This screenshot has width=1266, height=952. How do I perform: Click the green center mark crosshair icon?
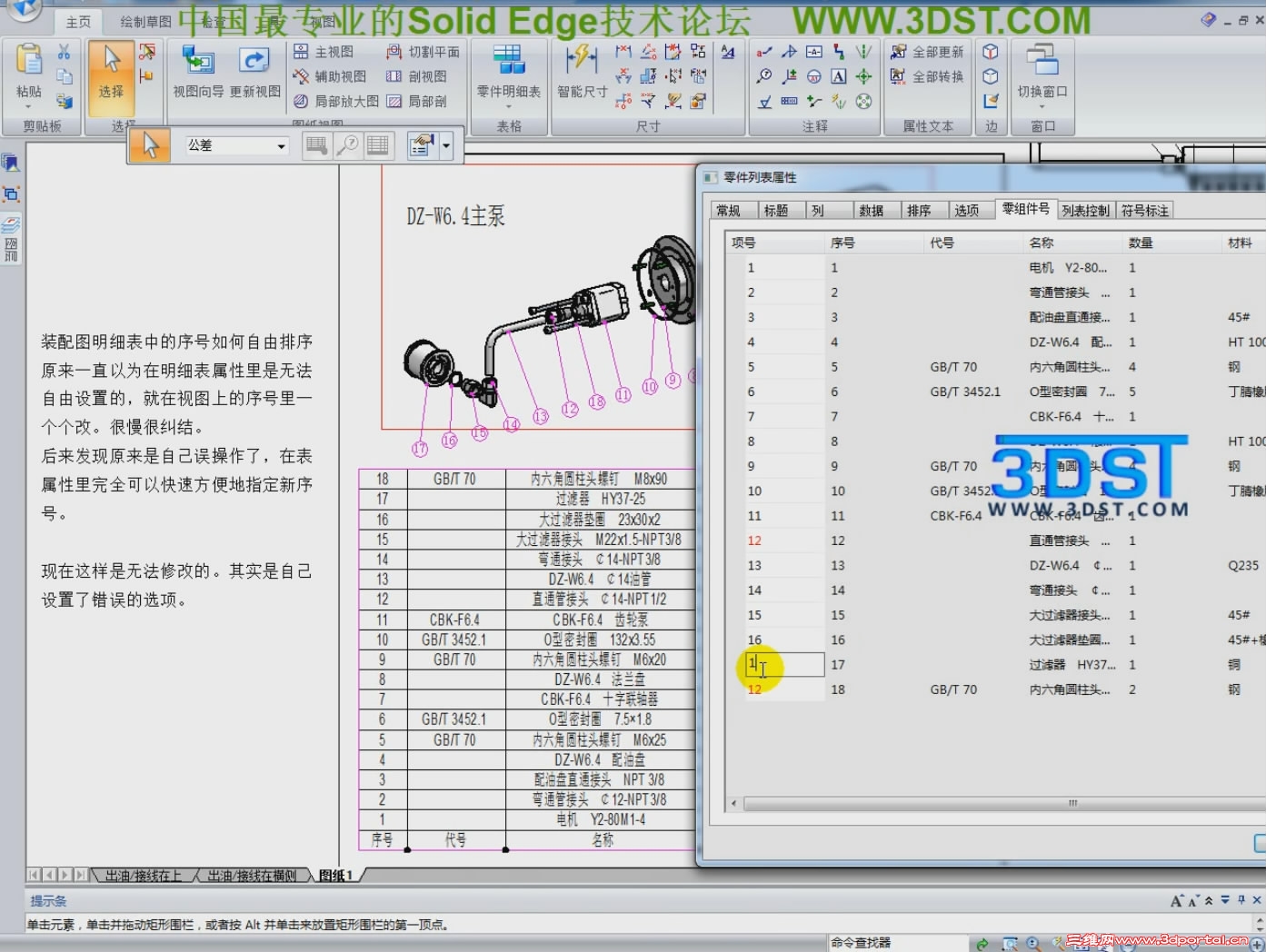point(863,77)
